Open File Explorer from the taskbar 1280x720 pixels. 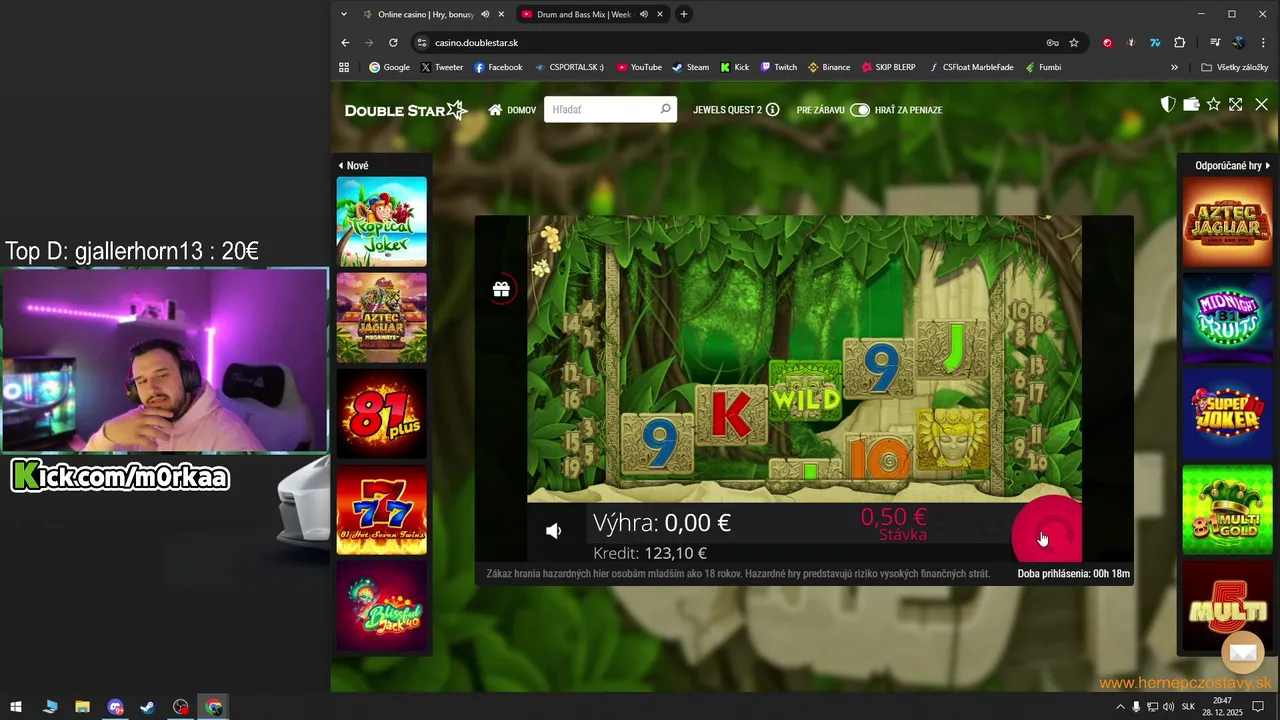82,707
